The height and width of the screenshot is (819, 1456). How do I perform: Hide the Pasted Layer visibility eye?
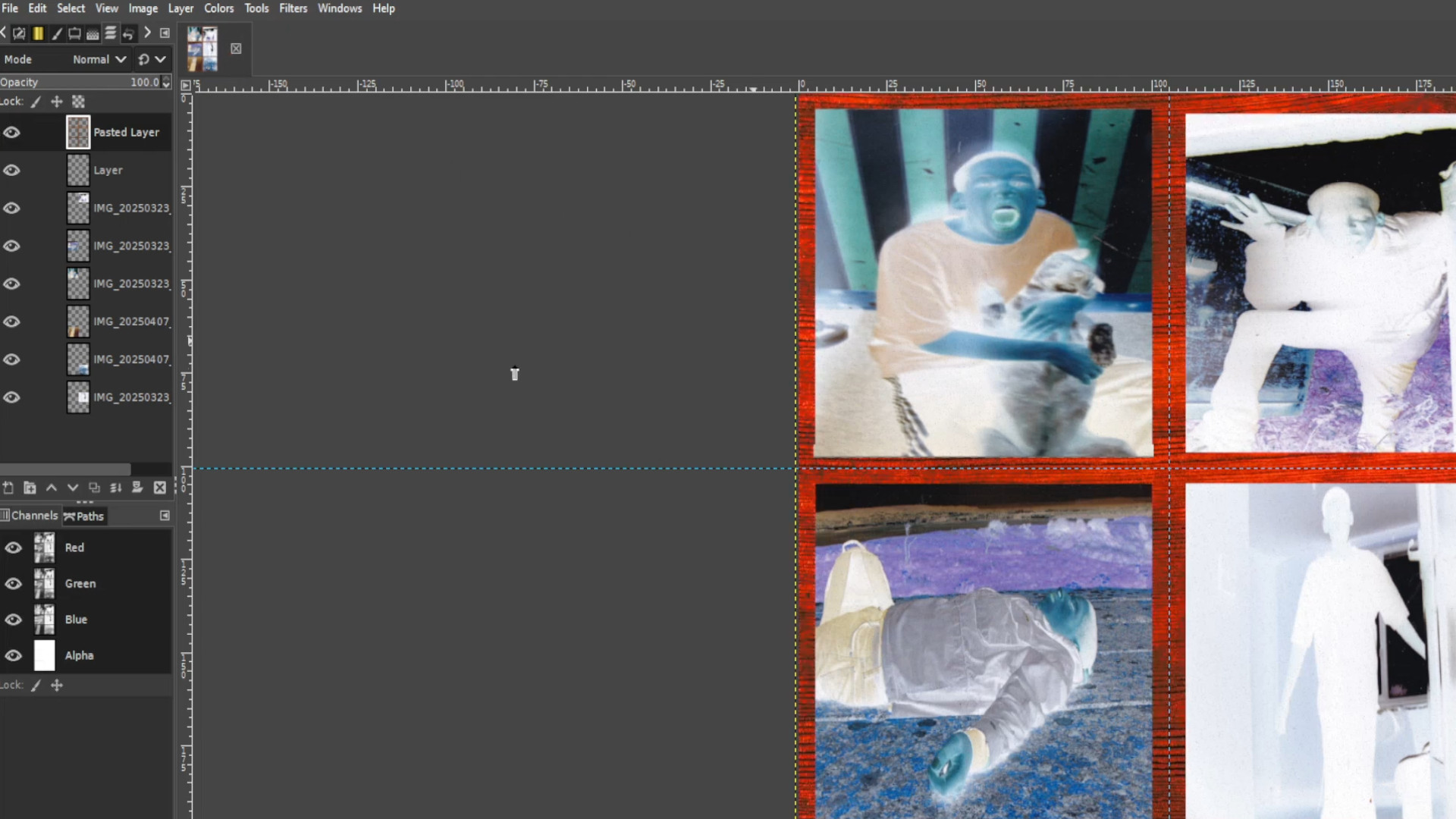(x=11, y=132)
